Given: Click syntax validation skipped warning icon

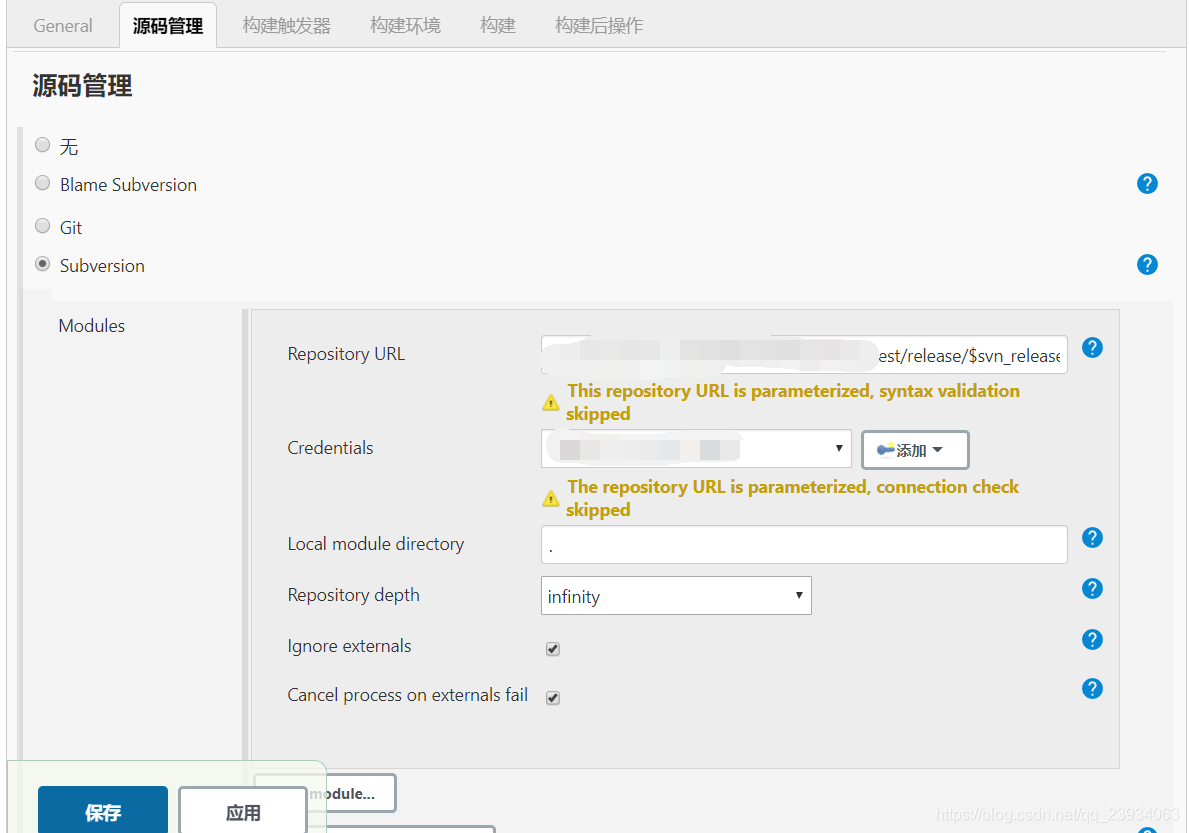Looking at the screenshot, I should 551,402.
